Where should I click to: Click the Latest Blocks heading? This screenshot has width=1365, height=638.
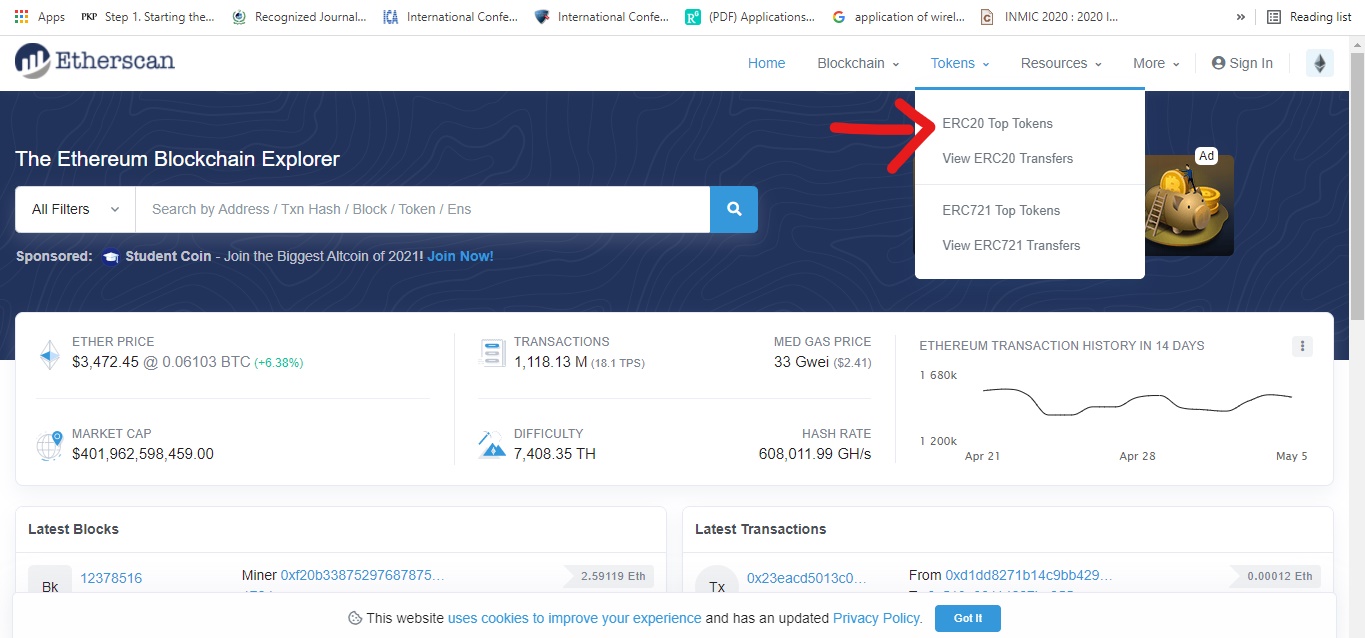tap(73, 529)
